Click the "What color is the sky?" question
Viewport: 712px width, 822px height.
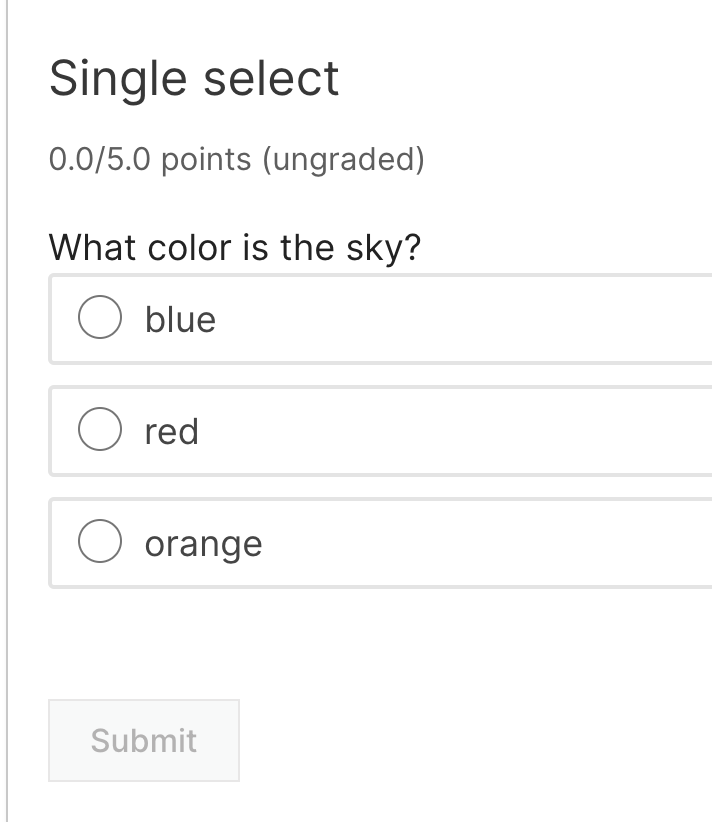[x=235, y=246]
